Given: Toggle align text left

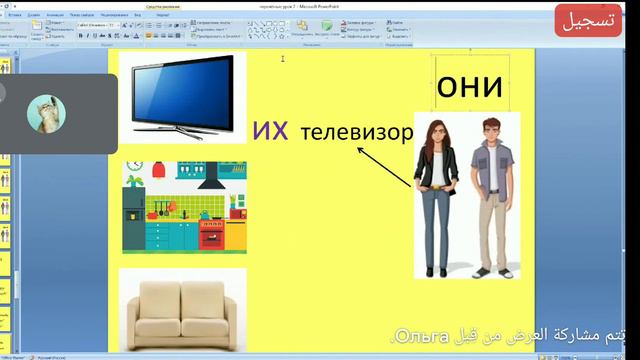Looking at the screenshot, I should tap(149, 36).
